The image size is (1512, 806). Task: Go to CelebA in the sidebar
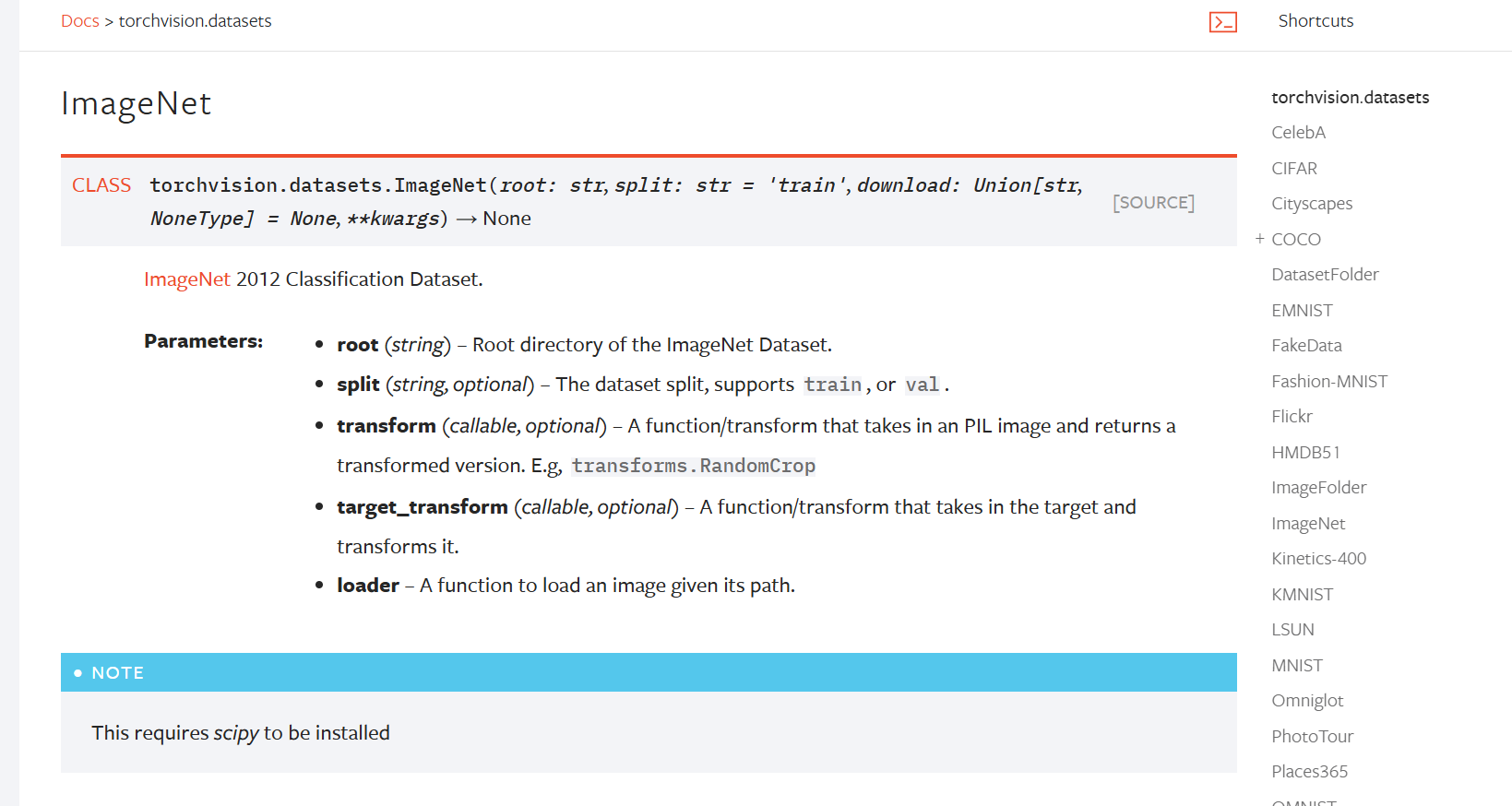coord(1298,133)
